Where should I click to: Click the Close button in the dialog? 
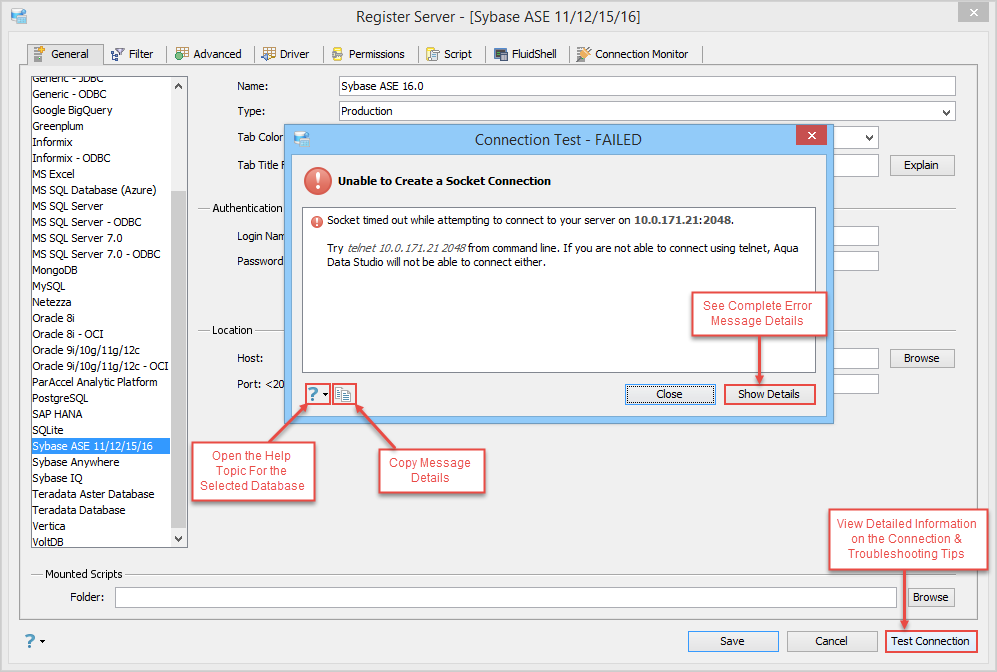click(670, 394)
